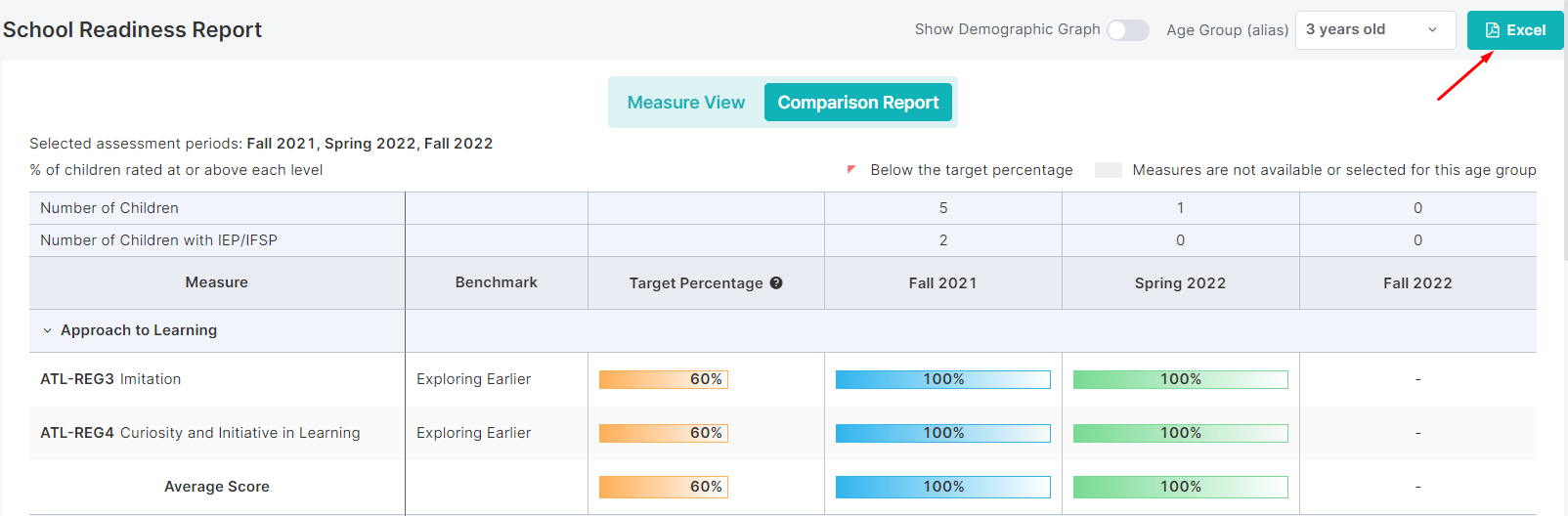Screen dimensions: 1568x516
Task: Click ATL-REG4 Curiosity and Initiative measure
Action: click(x=199, y=433)
